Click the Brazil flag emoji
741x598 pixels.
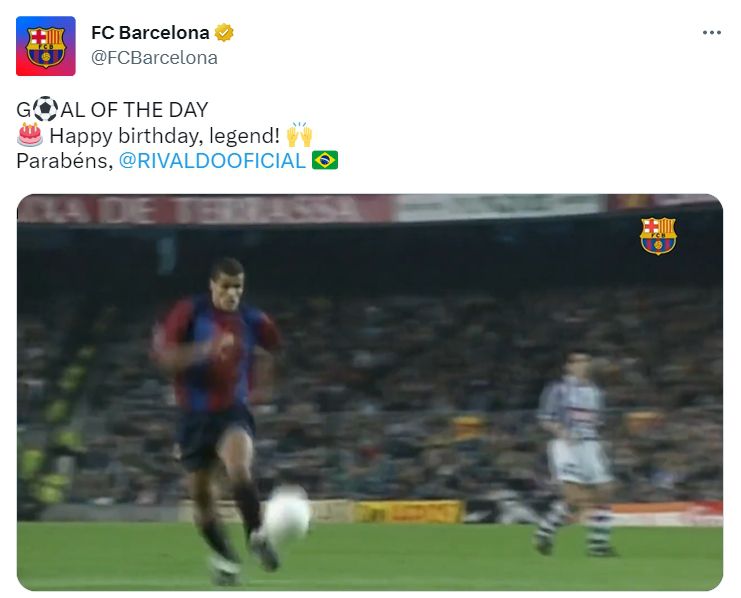pyautogui.click(x=325, y=160)
